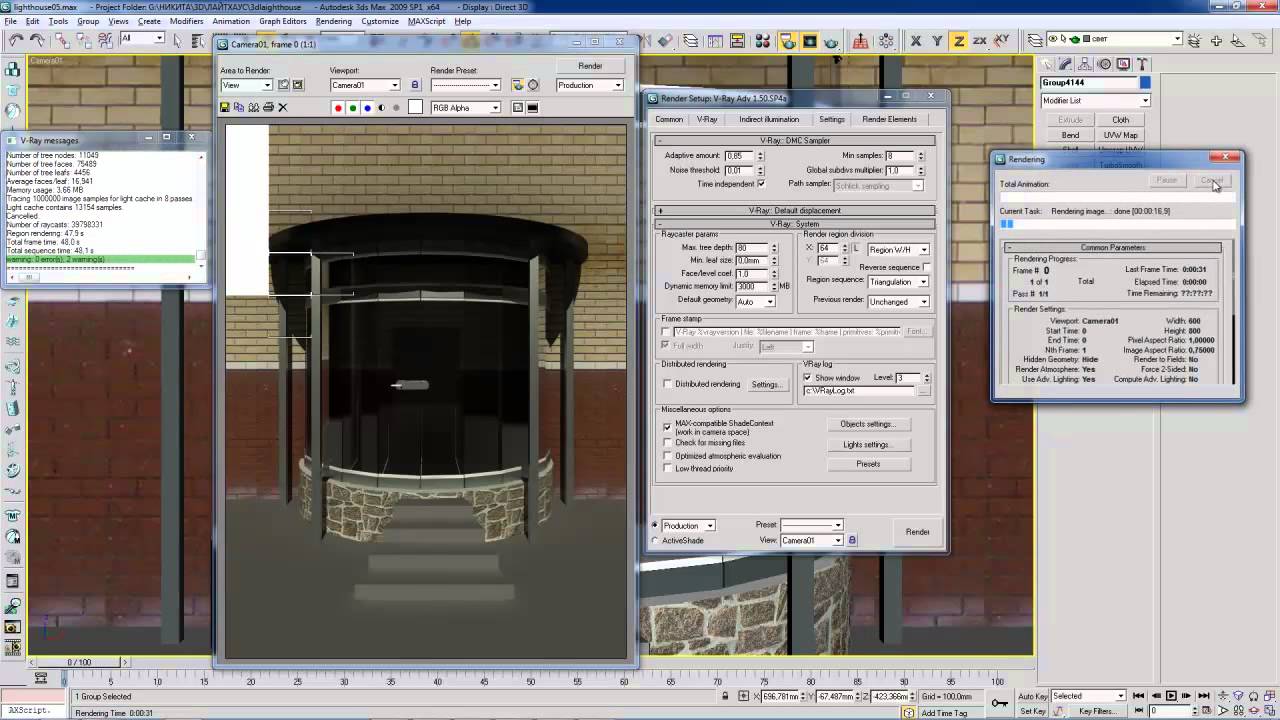
Task: Enable blue channel in frame window
Action: [367, 108]
